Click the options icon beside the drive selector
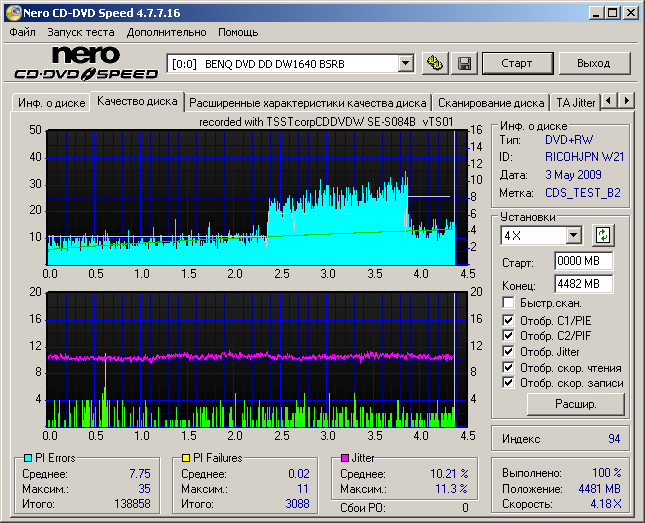 (x=435, y=63)
